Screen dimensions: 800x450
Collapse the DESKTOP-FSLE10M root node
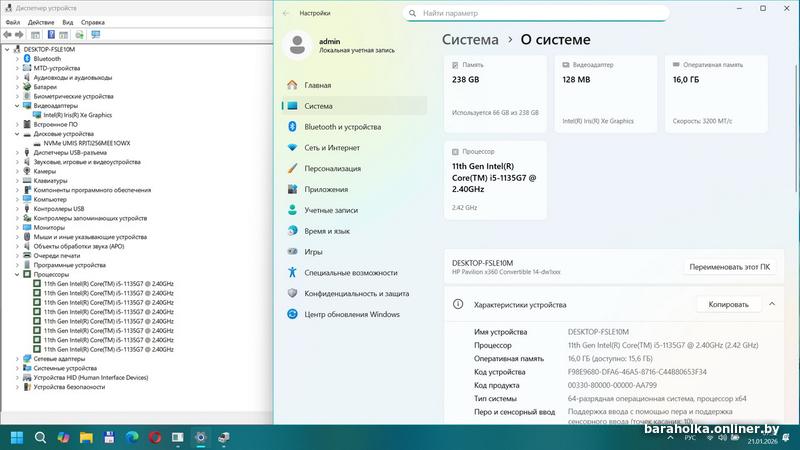(7, 49)
